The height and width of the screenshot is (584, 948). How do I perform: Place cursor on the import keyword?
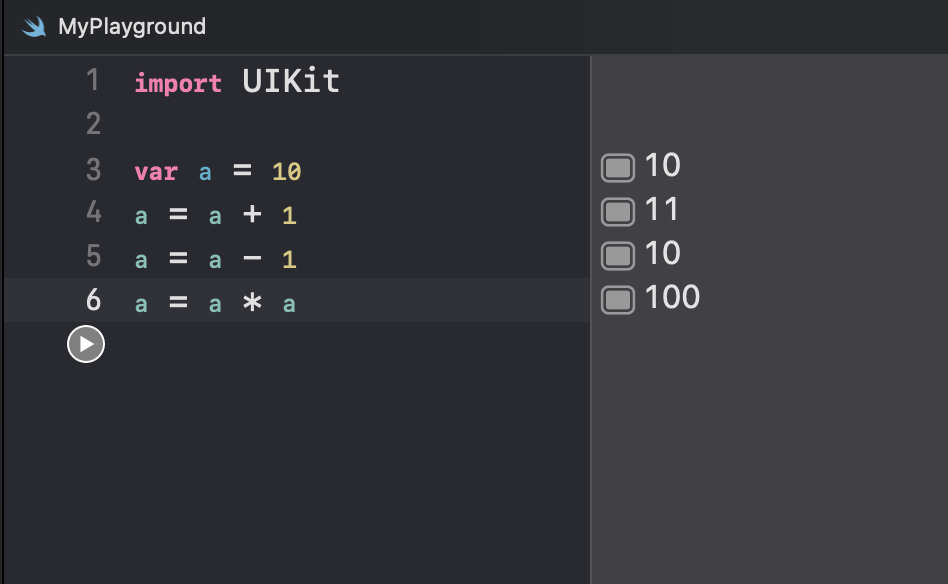tap(178, 83)
